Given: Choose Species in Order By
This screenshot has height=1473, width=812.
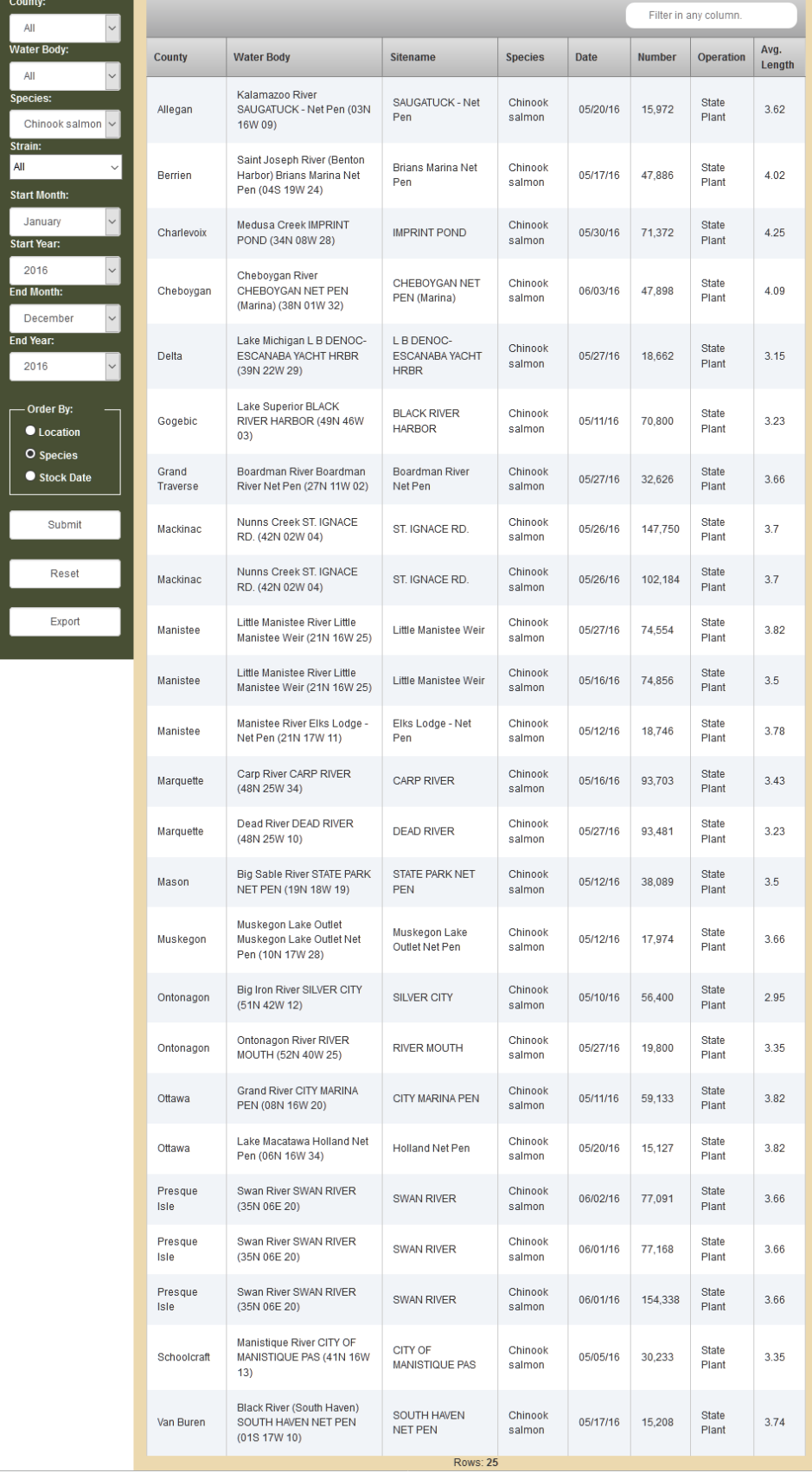Looking at the screenshot, I should coord(31,455).
